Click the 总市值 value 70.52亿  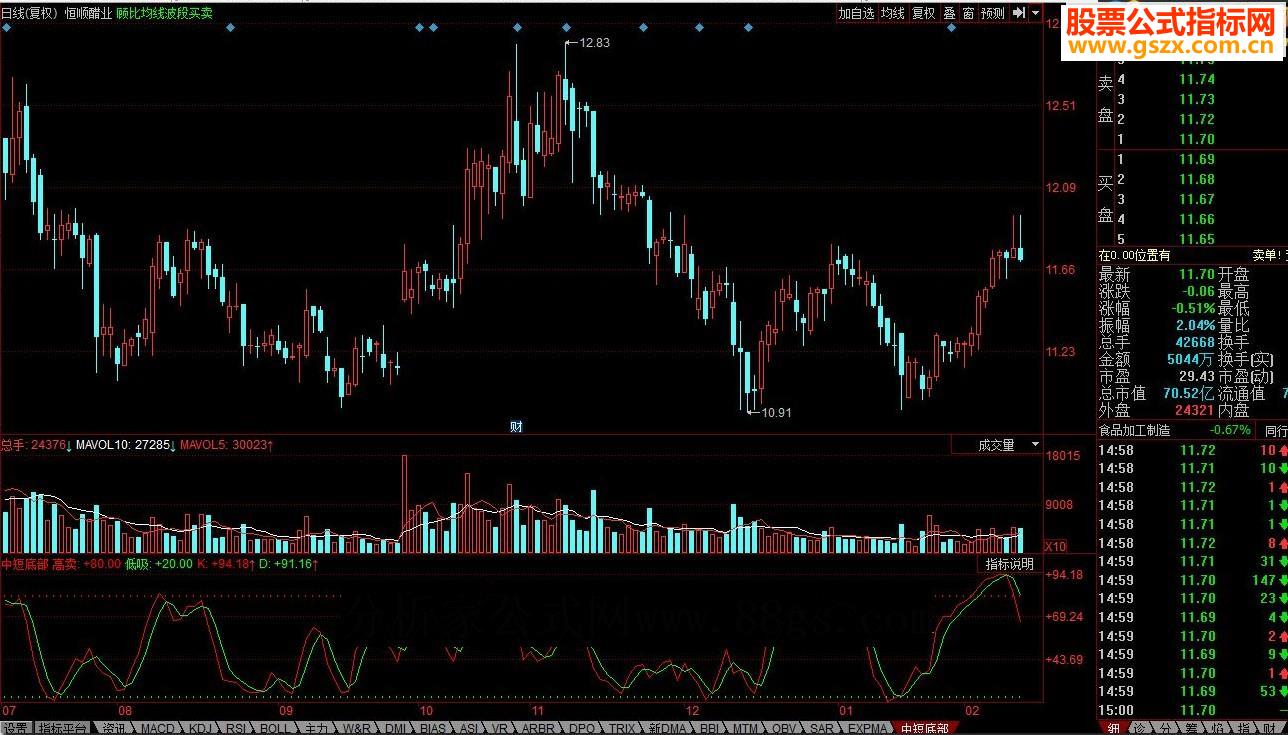1190,393
